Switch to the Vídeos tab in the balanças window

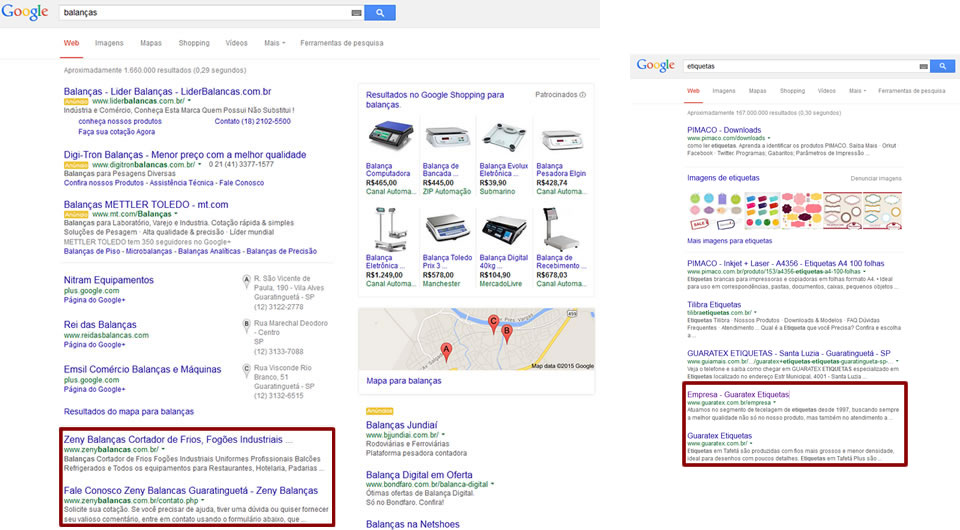click(x=236, y=43)
